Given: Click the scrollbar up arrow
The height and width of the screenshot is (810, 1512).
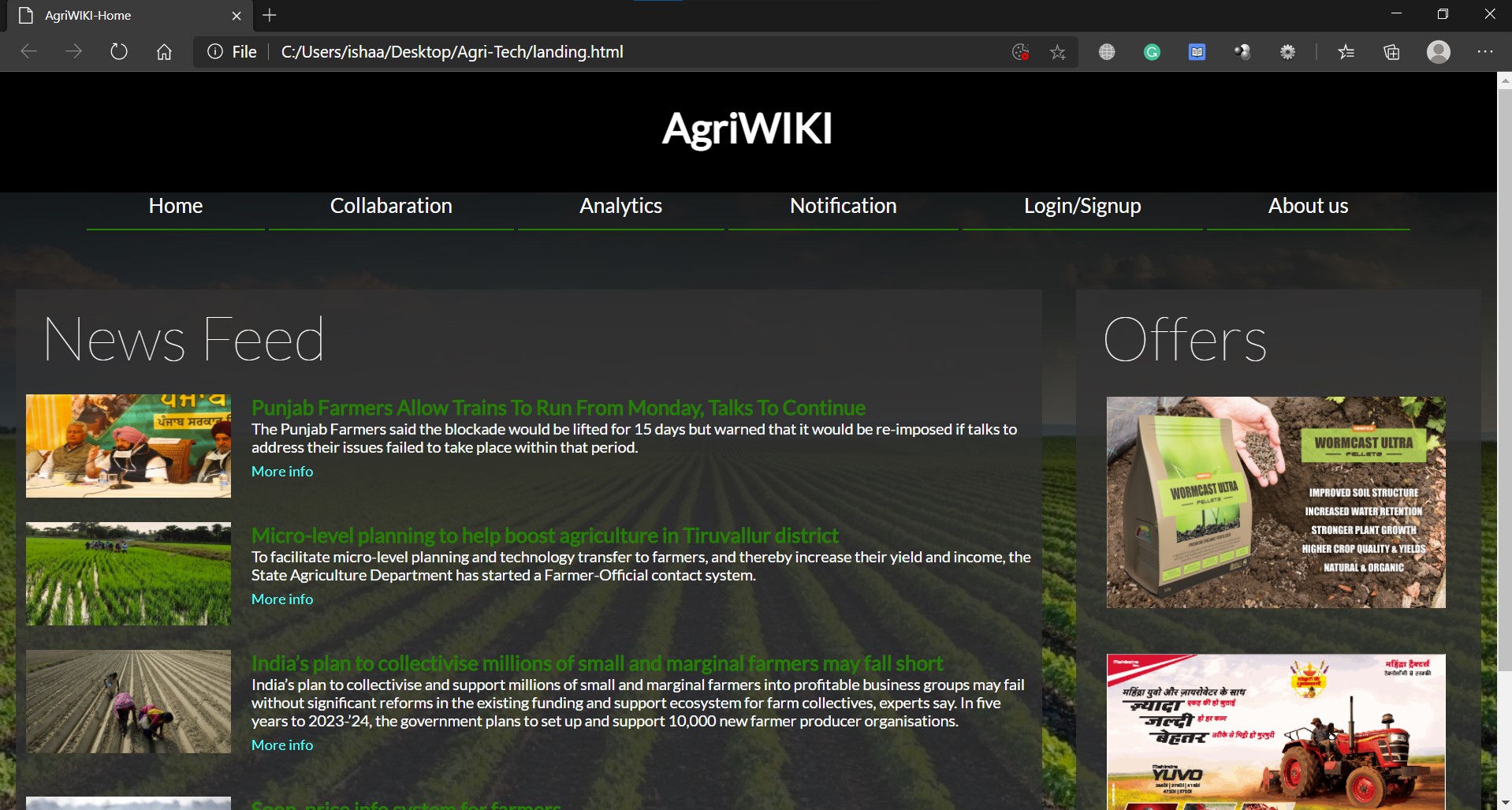Looking at the screenshot, I should (1504, 80).
